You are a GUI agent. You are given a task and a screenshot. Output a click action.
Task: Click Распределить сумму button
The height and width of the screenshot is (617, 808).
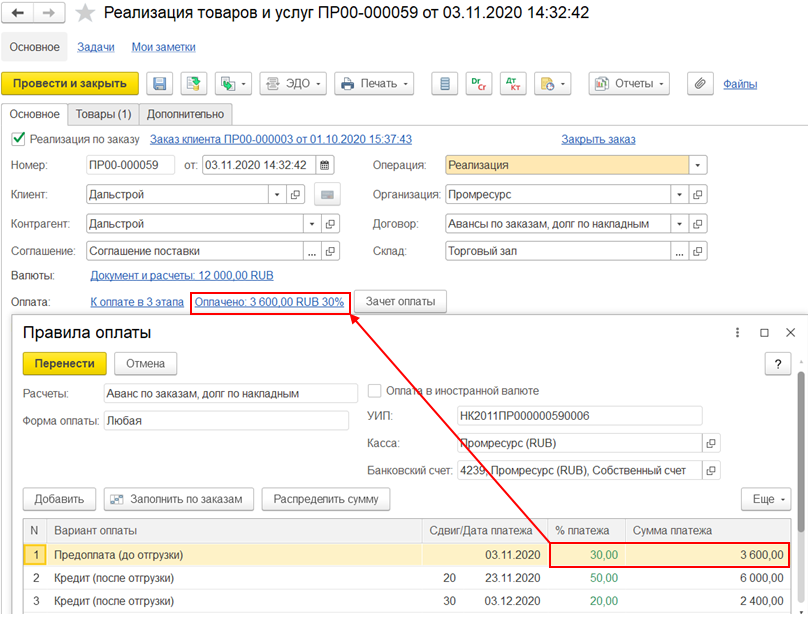[x=326, y=499]
